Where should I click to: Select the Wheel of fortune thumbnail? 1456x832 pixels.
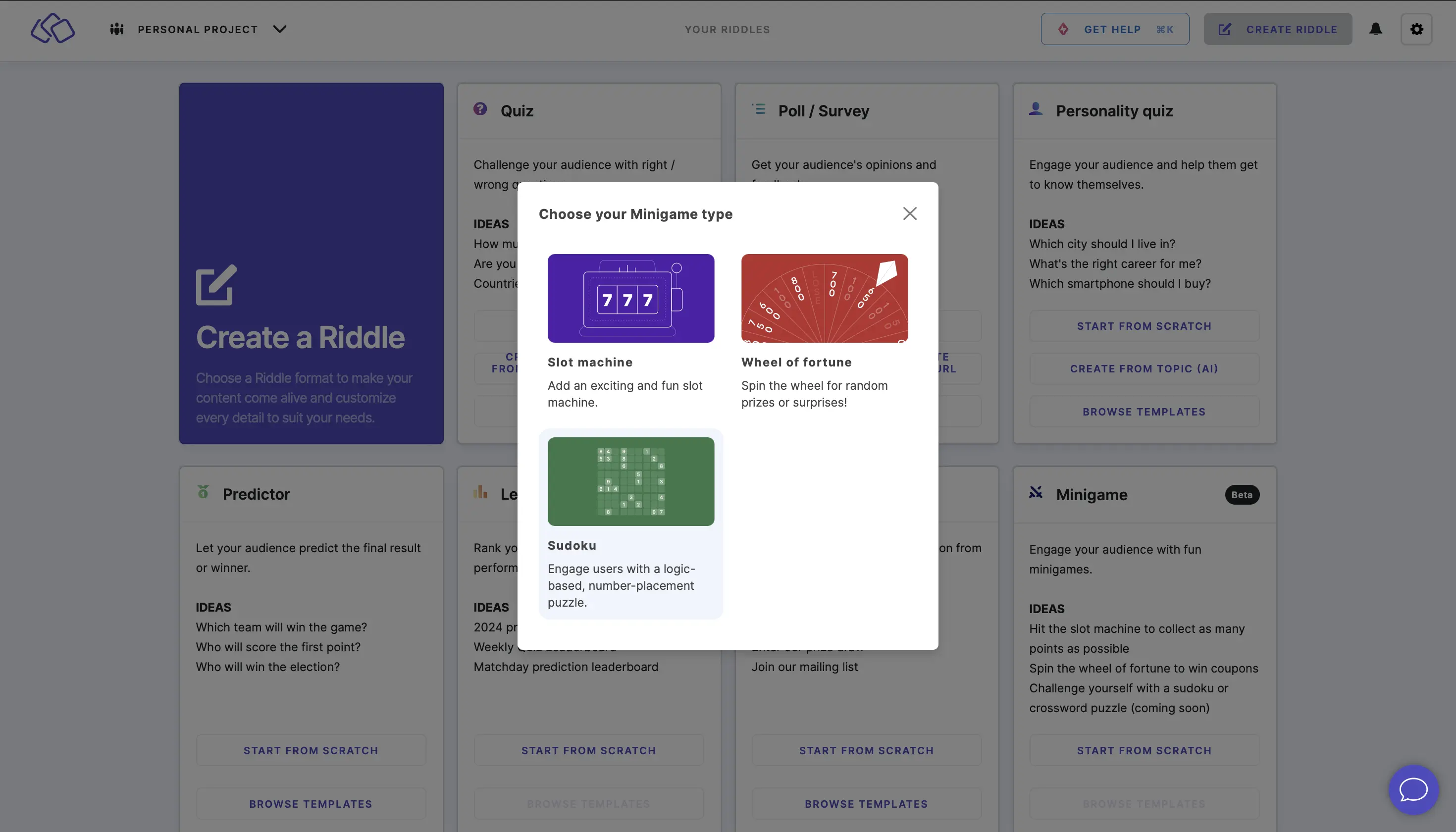click(824, 298)
